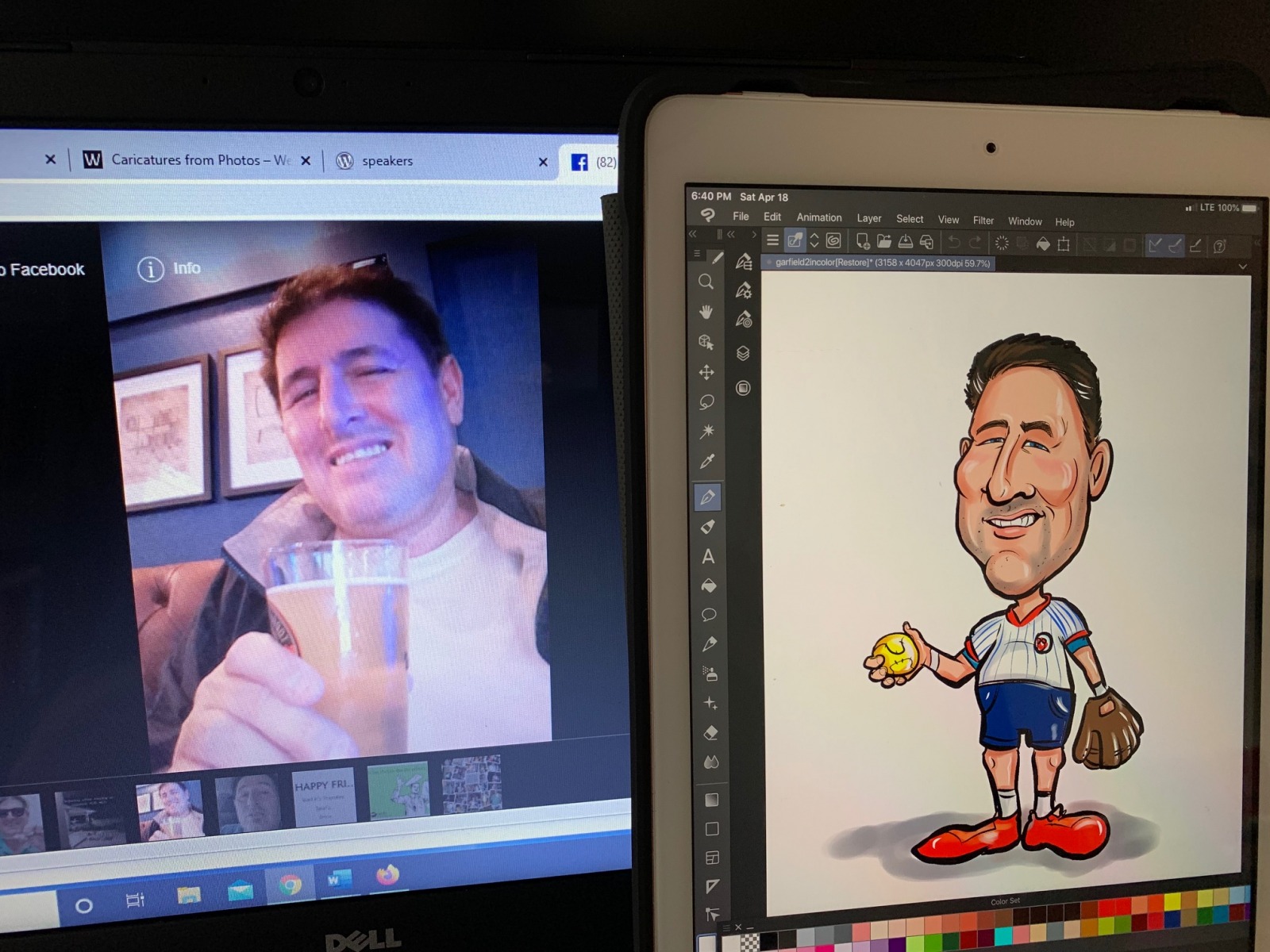Image resolution: width=1270 pixels, height=952 pixels.
Task: Open the hamburger menu in the command bar
Action: [773, 241]
